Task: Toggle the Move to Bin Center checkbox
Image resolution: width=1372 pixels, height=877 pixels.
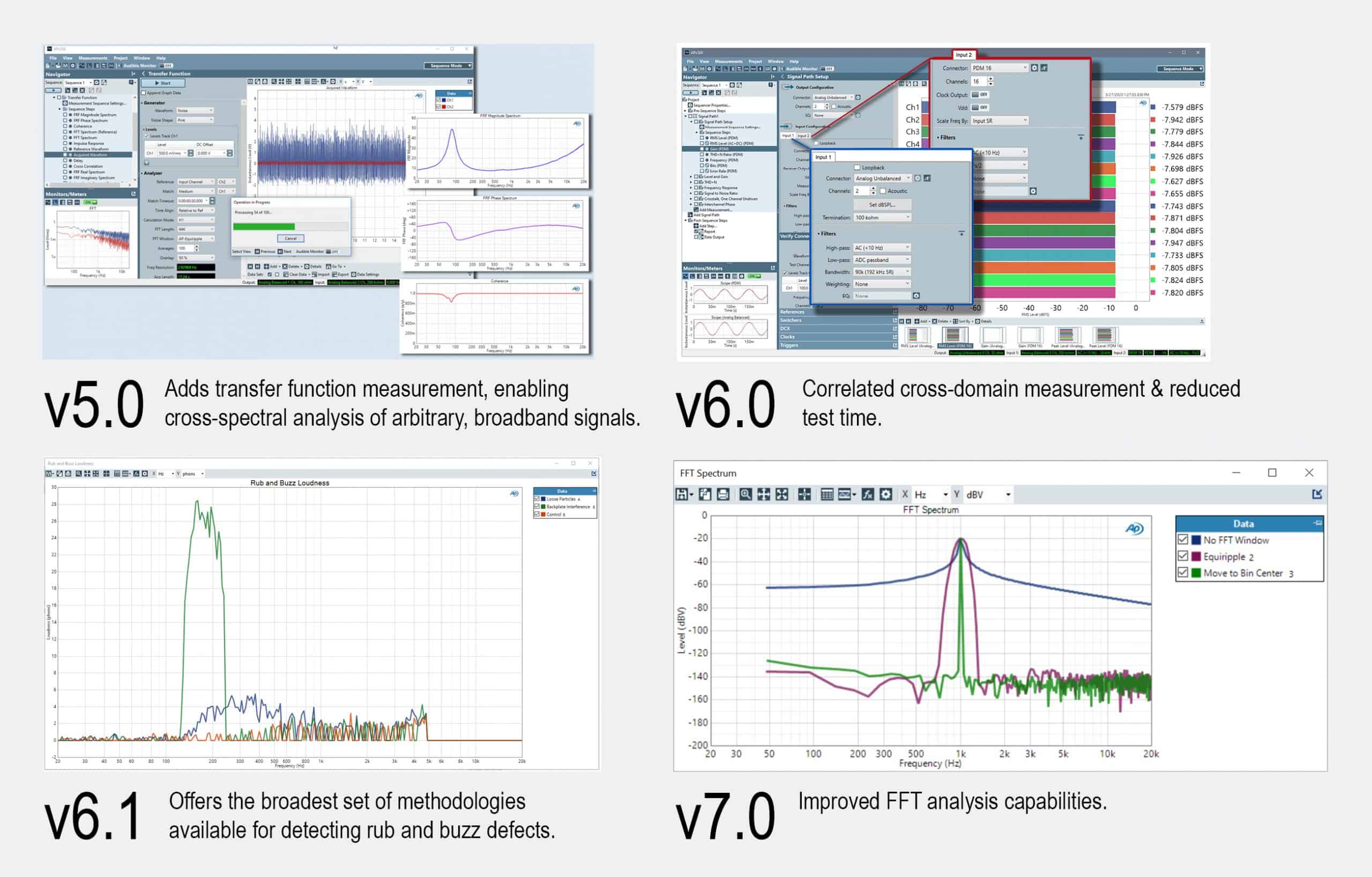Action: pos(1183,573)
